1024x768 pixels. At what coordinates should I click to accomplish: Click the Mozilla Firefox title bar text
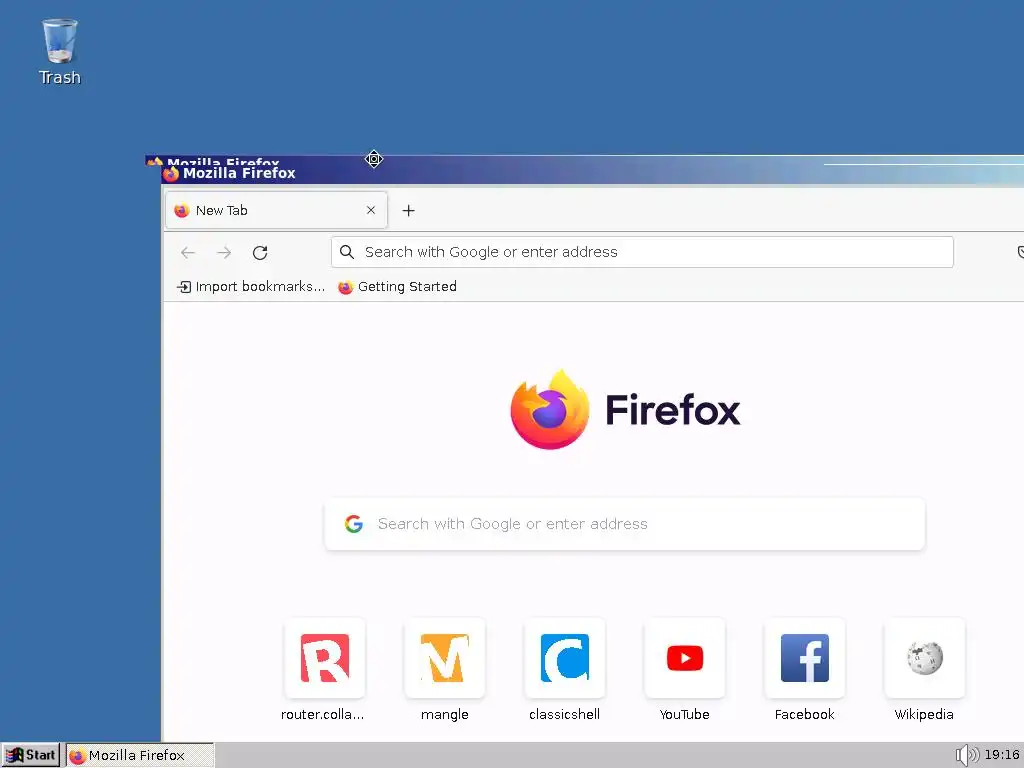(x=239, y=173)
